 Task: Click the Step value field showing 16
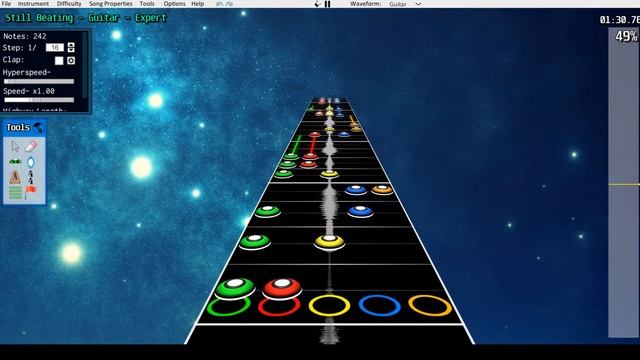55,48
